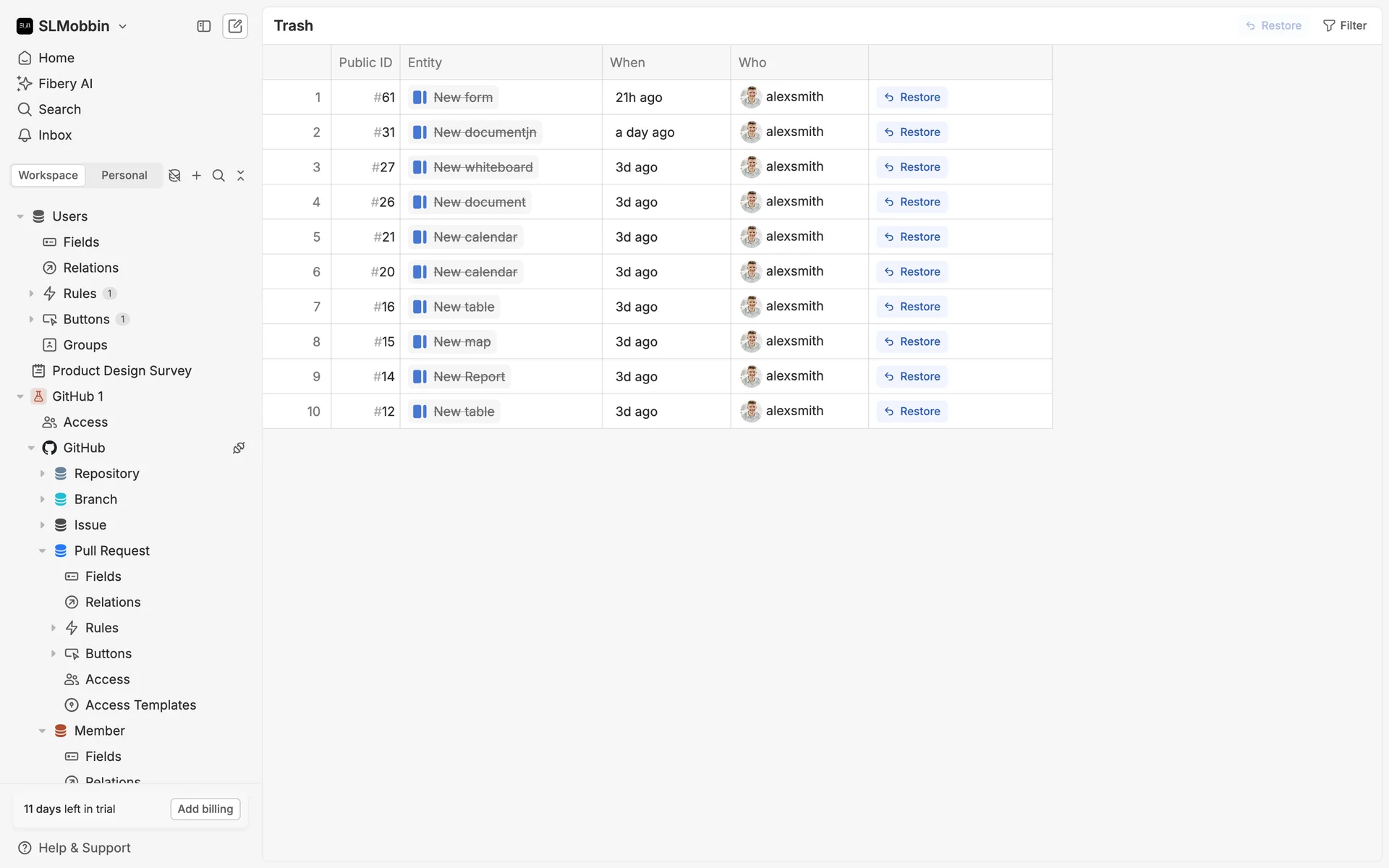Expand the Repository database item

42,474
